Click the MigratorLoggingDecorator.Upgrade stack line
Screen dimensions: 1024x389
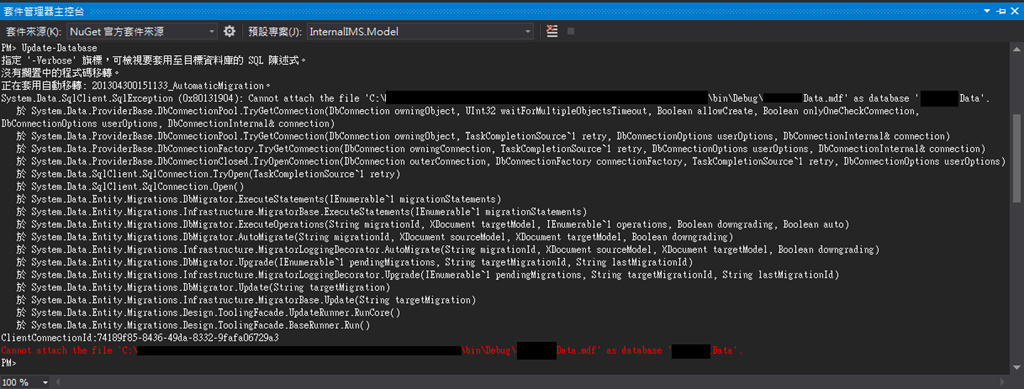(x=428, y=274)
